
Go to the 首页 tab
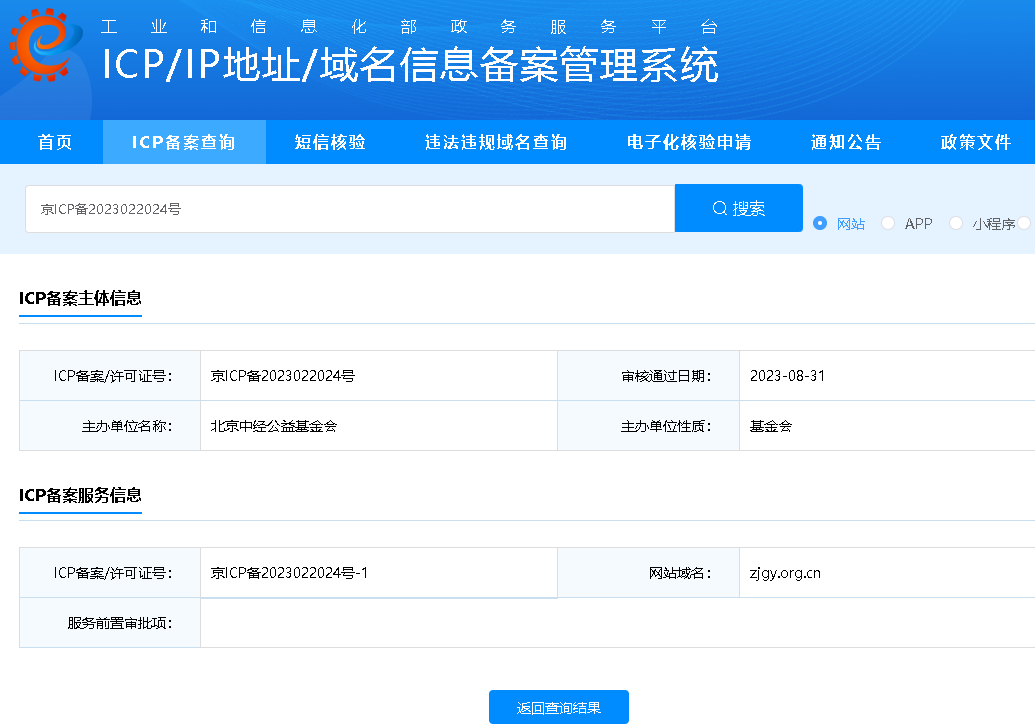(x=55, y=142)
